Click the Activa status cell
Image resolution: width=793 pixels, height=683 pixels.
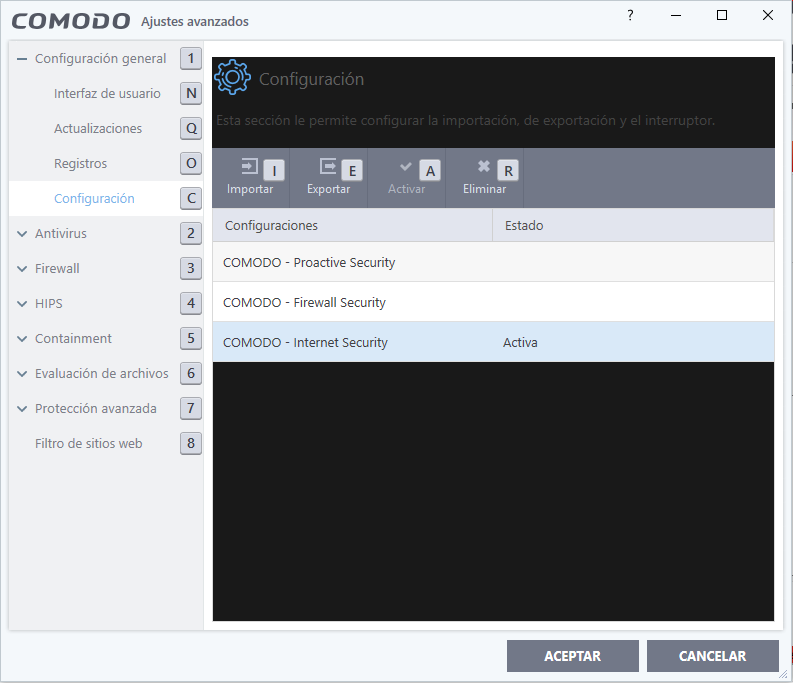coord(520,343)
